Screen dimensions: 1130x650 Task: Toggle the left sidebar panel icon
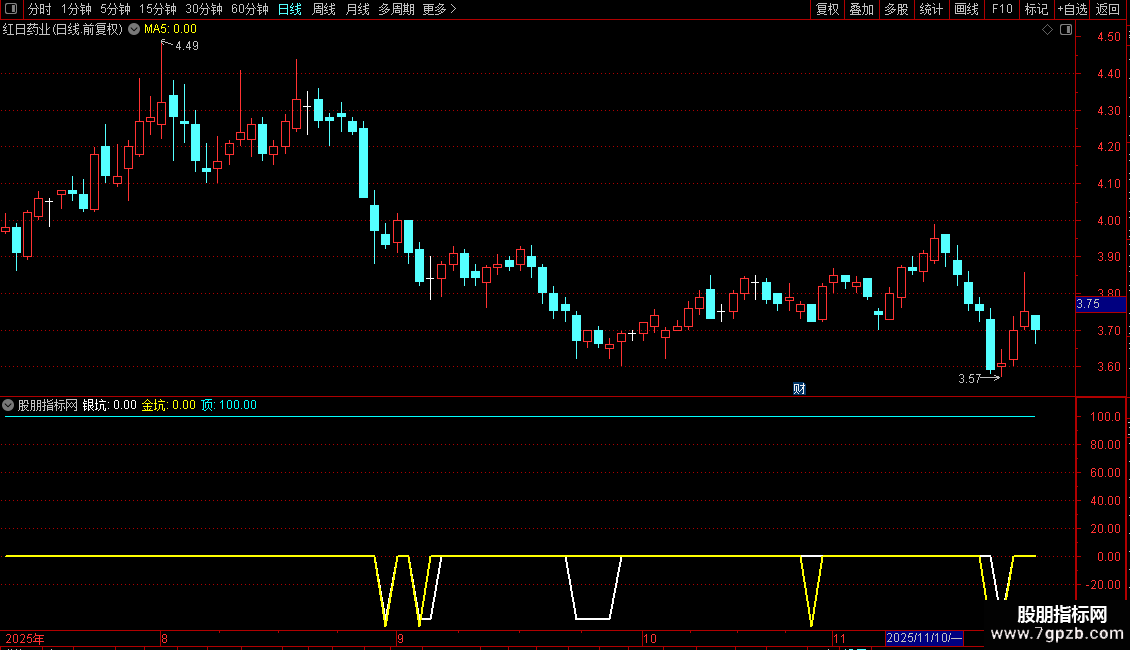[x=11, y=9]
